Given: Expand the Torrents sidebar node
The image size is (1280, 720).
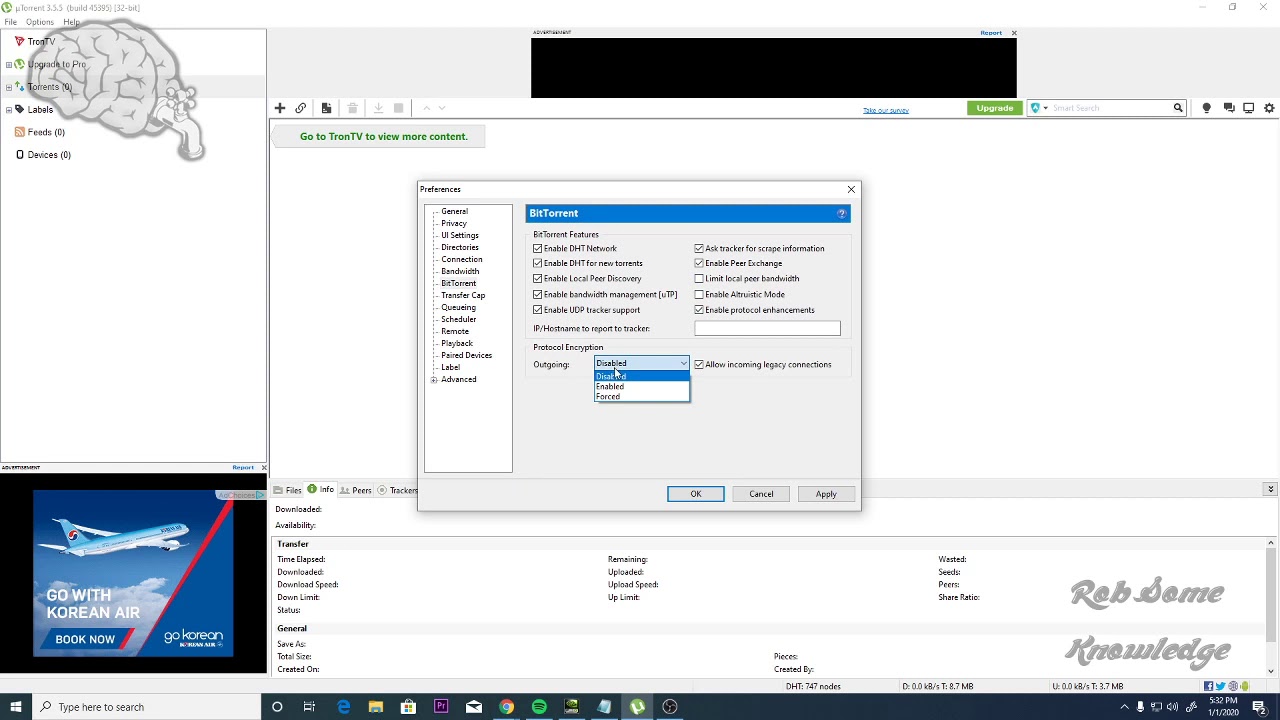Looking at the screenshot, I should click(x=8, y=87).
